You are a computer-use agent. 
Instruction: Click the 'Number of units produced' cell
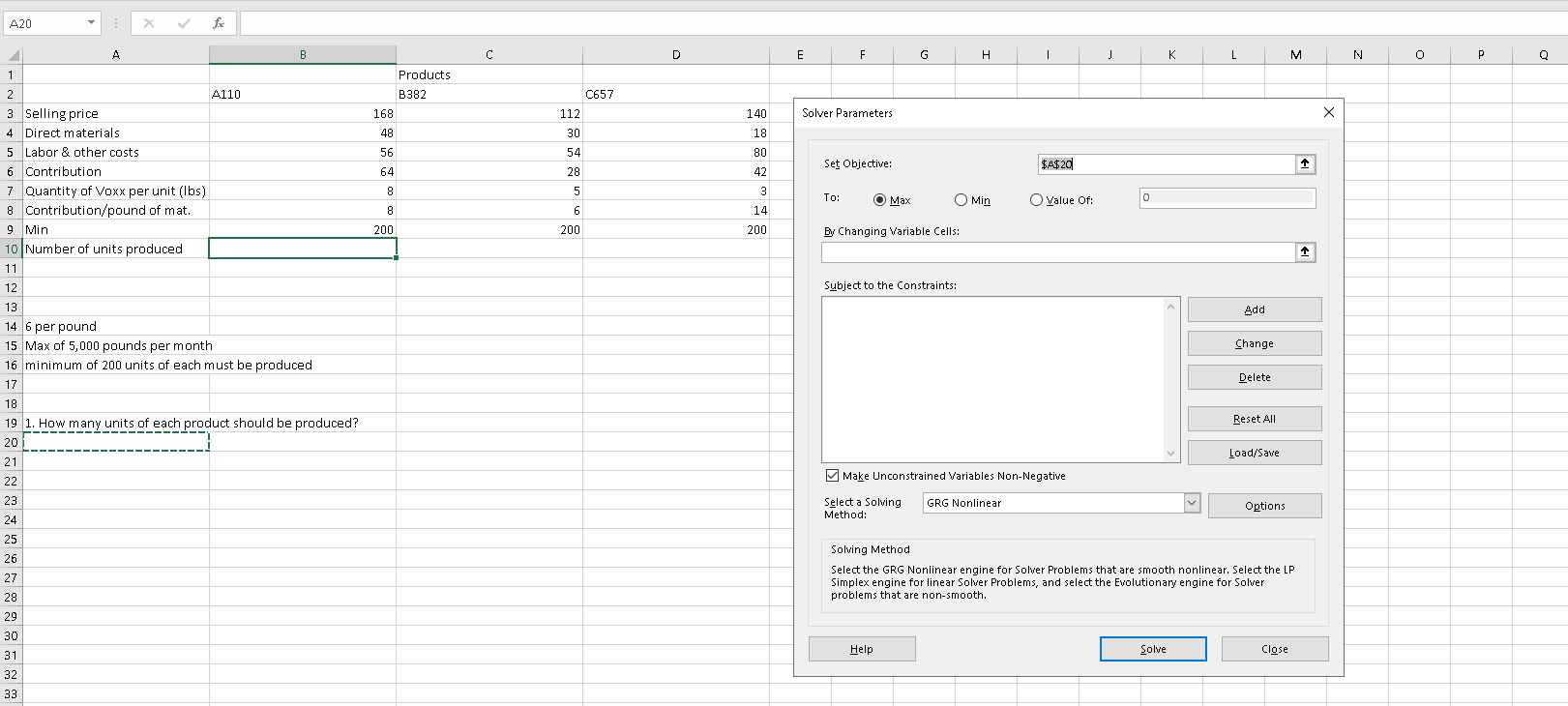point(116,249)
